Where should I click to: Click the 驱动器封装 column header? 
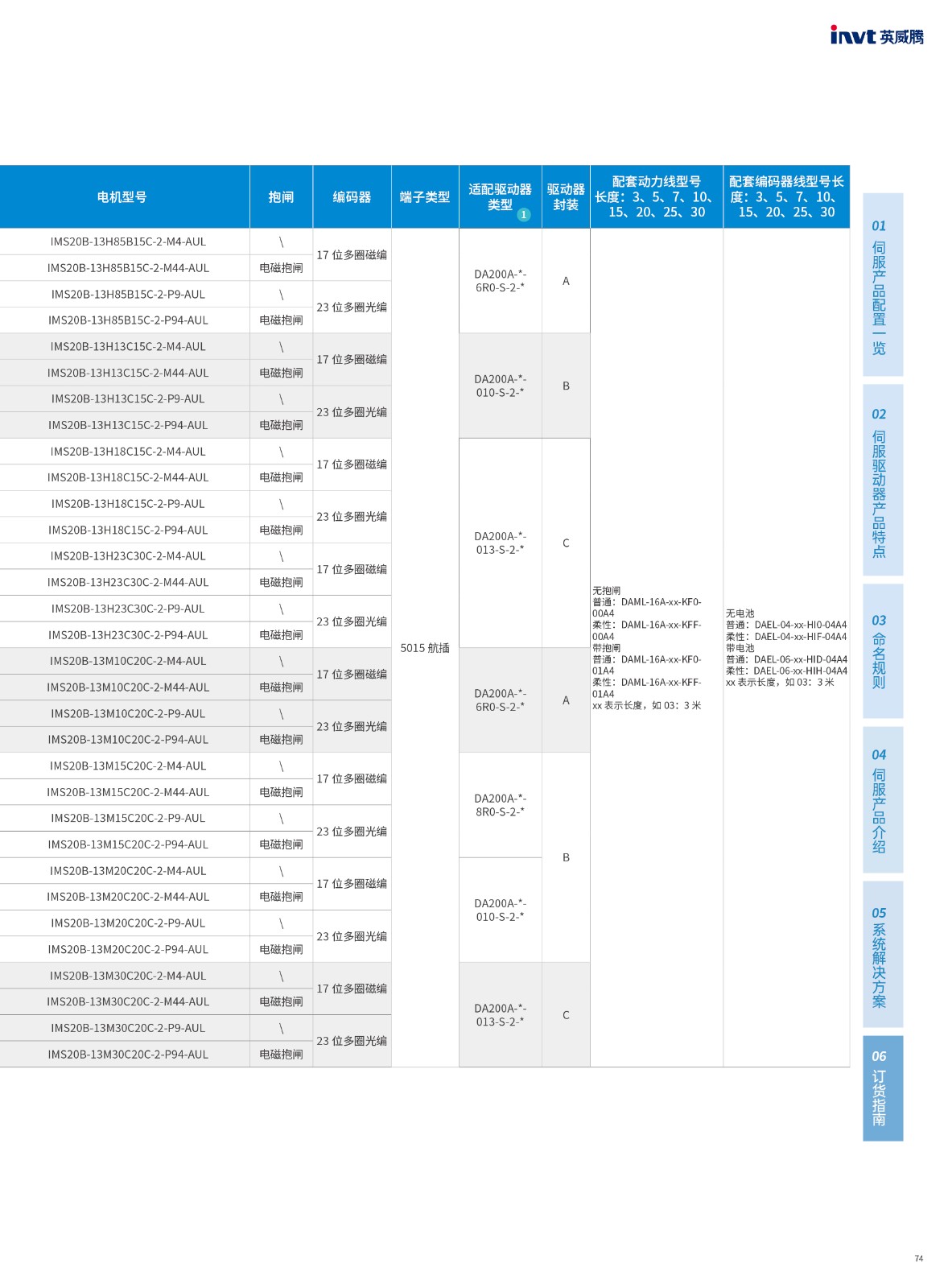(x=566, y=197)
